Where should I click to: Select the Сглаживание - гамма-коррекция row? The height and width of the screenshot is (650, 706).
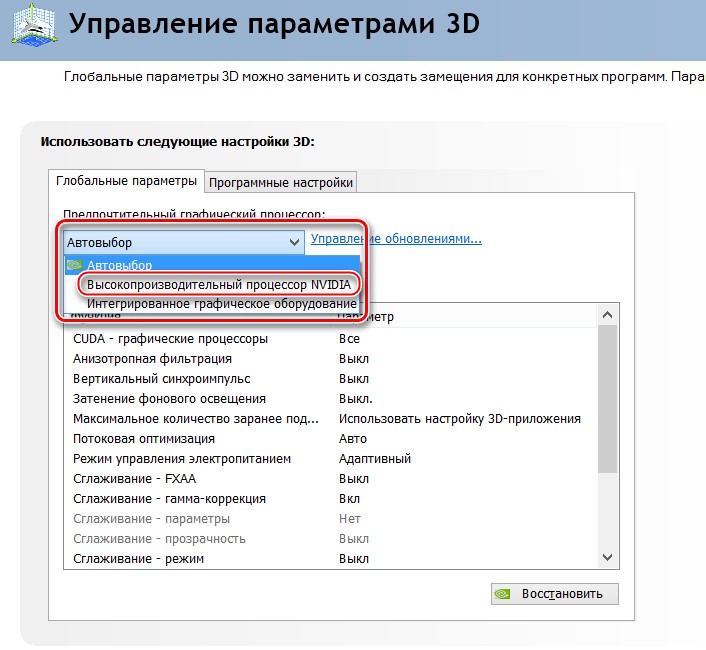pos(331,499)
